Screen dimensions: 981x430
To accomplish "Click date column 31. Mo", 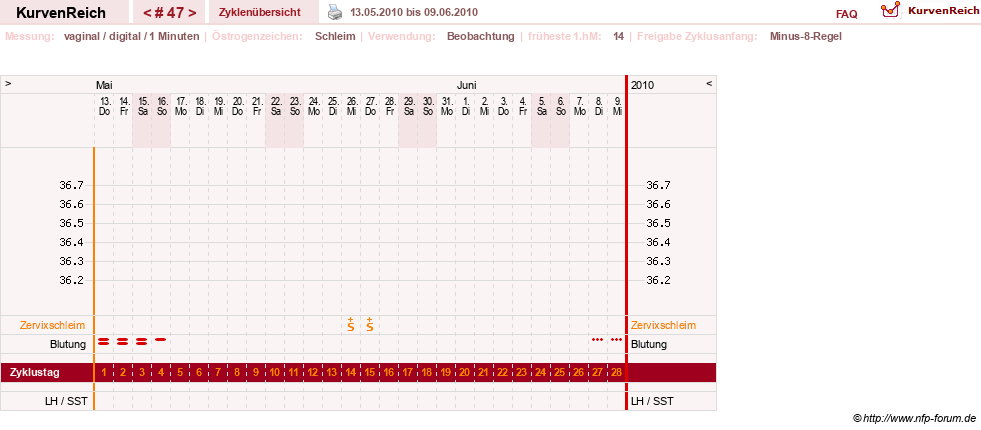I will click(x=445, y=106).
